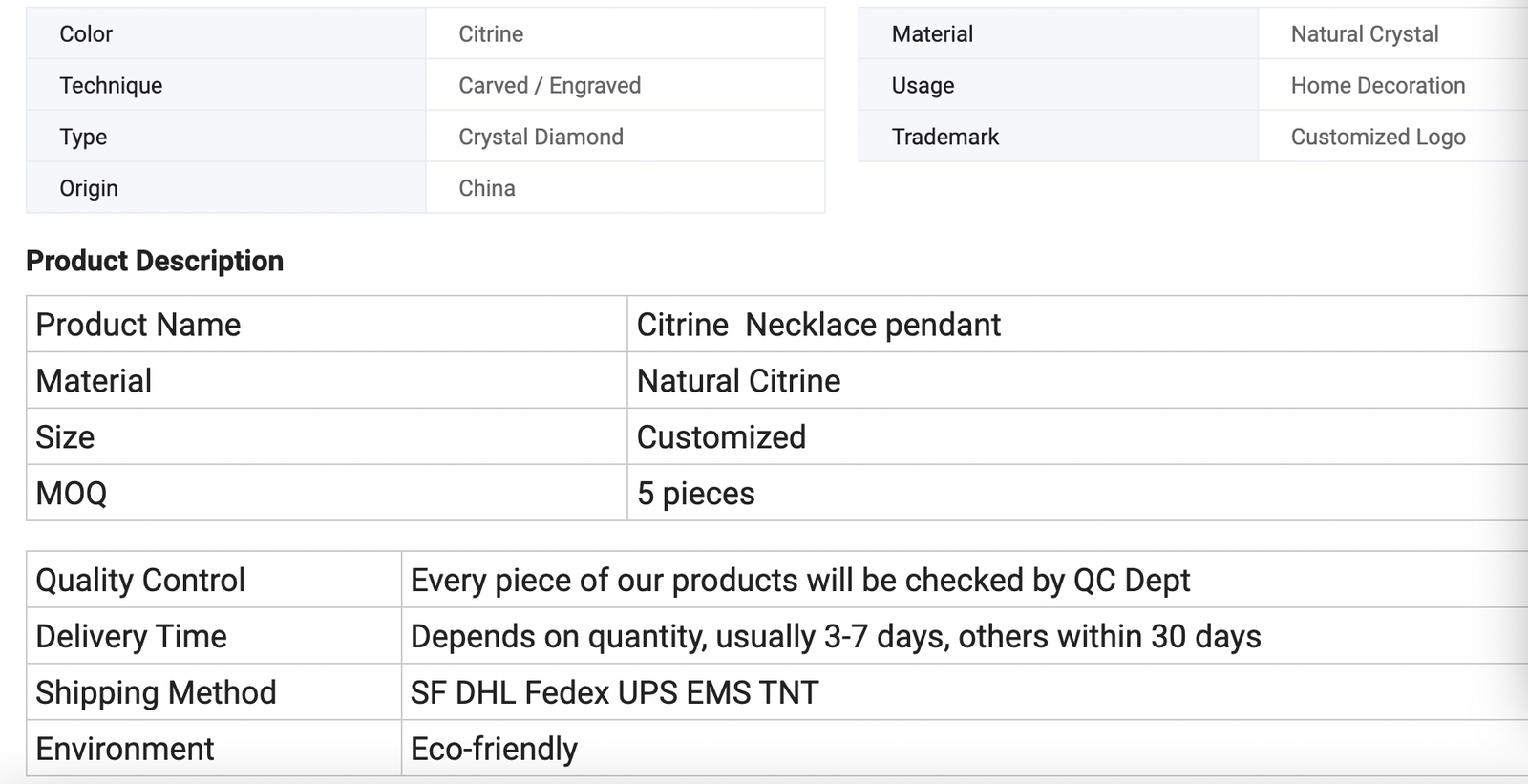The height and width of the screenshot is (784, 1528).
Task: Click the delivery time "3-7 days" description
Action: click(835, 637)
